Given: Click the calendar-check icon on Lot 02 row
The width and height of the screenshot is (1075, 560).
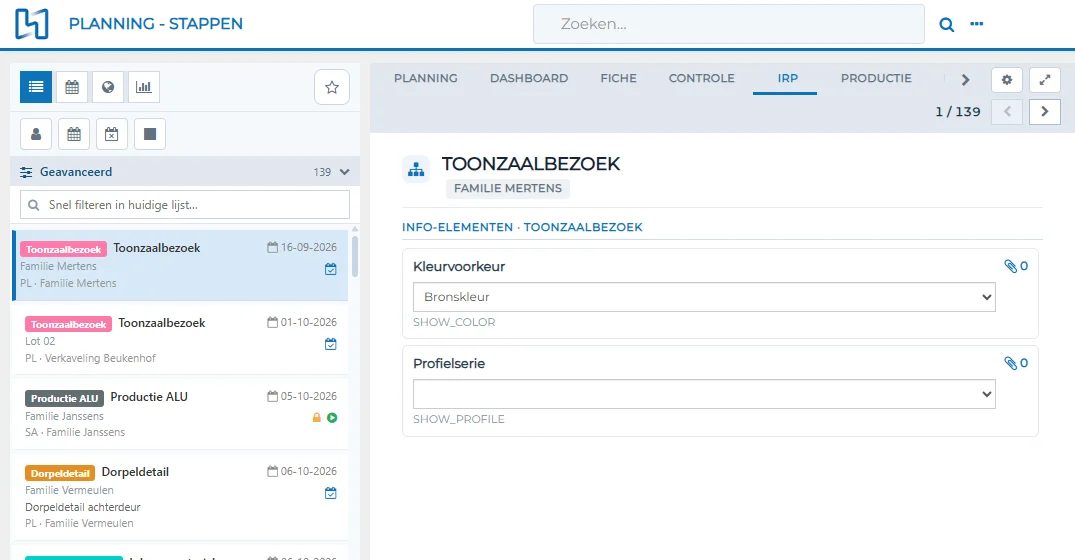Looking at the screenshot, I should 330,344.
